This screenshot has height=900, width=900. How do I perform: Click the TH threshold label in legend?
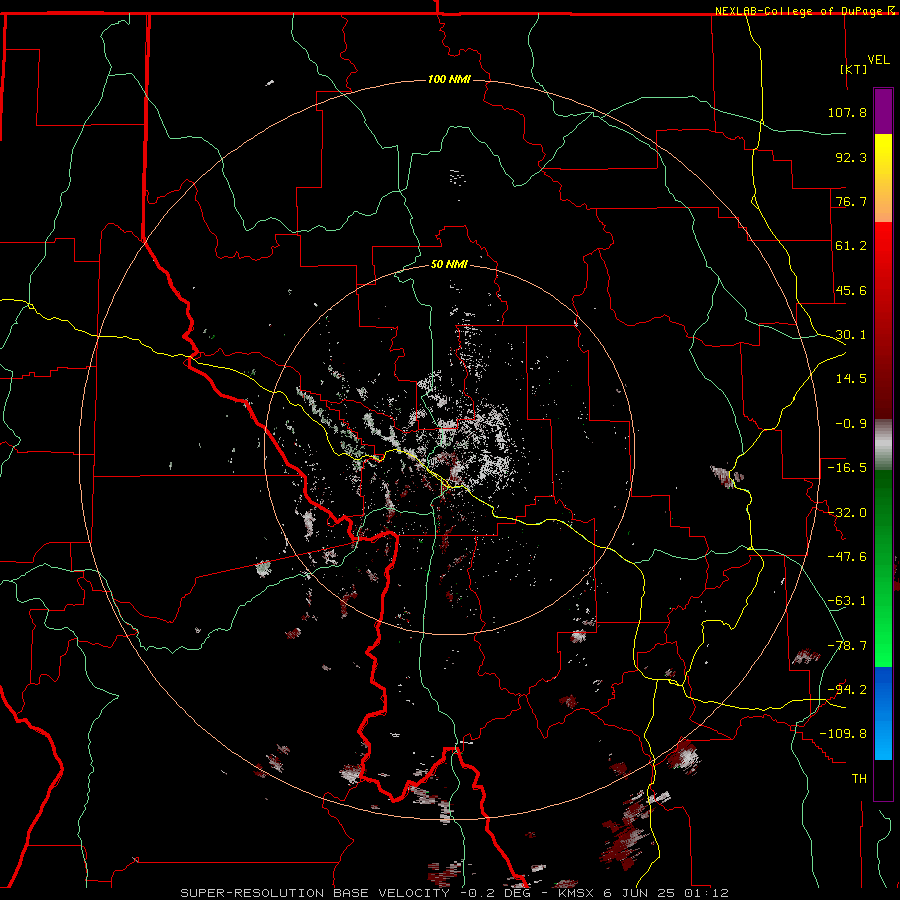click(859, 779)
